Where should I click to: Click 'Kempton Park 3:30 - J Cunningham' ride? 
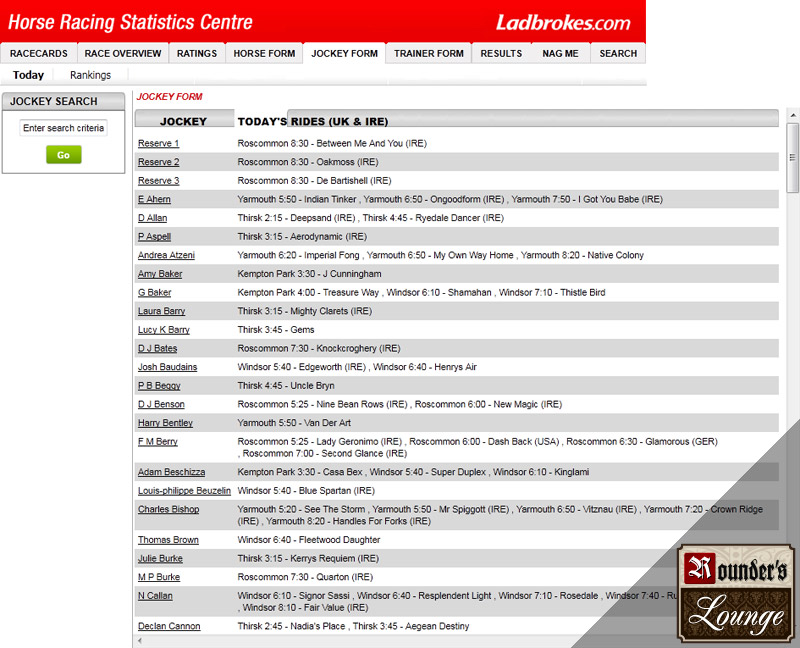[x=309, y=274]
